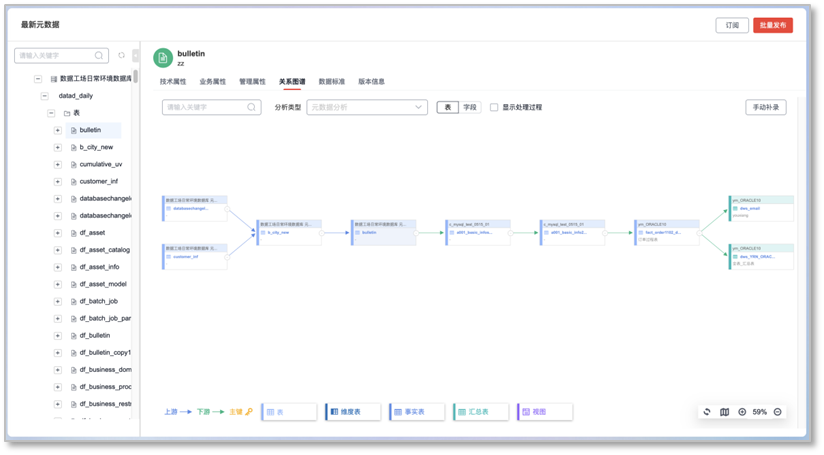Screen dimensions: 824x455
Task: Toggle the minimap icon in the zoom toolbar
Action: pos(724,412)
